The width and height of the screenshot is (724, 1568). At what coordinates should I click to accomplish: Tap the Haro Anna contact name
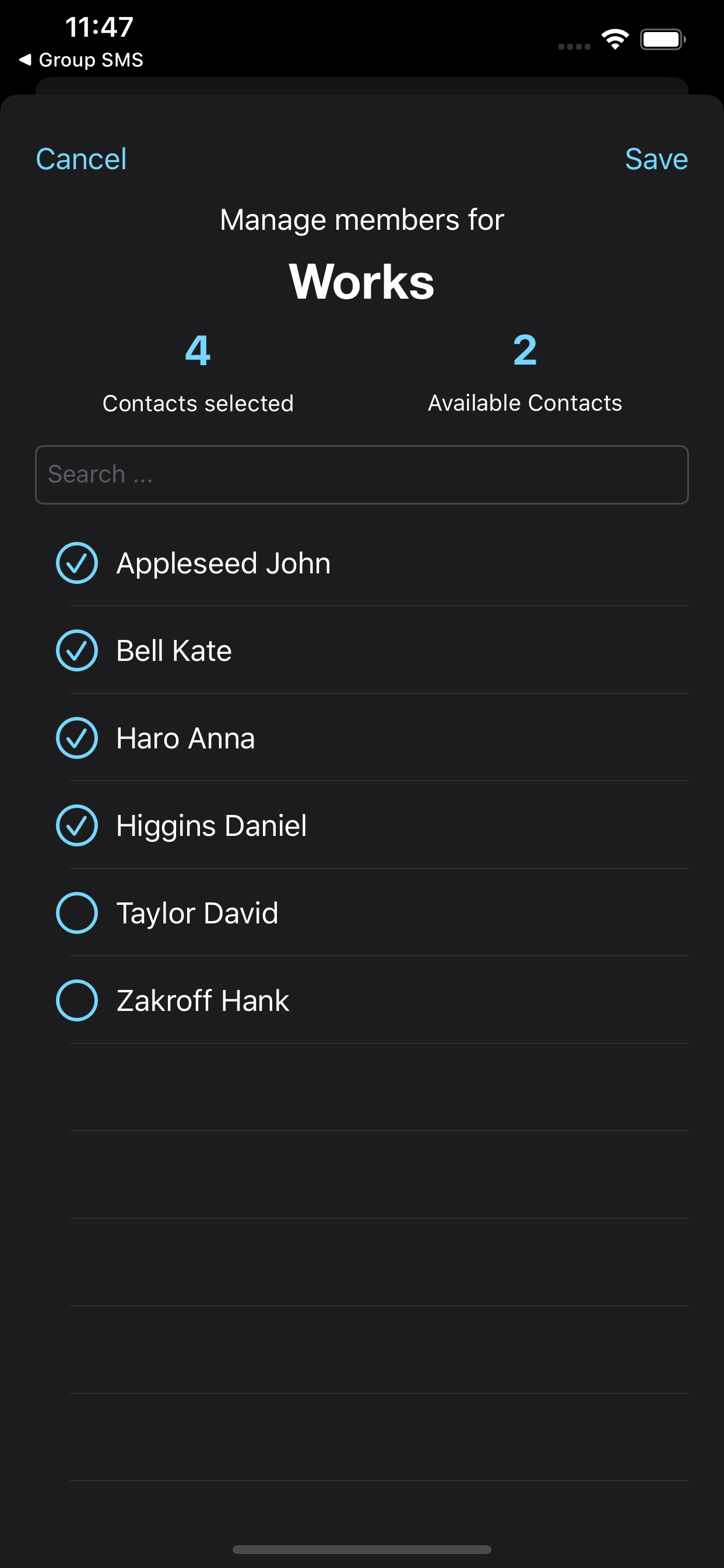[x=185, y=738]
